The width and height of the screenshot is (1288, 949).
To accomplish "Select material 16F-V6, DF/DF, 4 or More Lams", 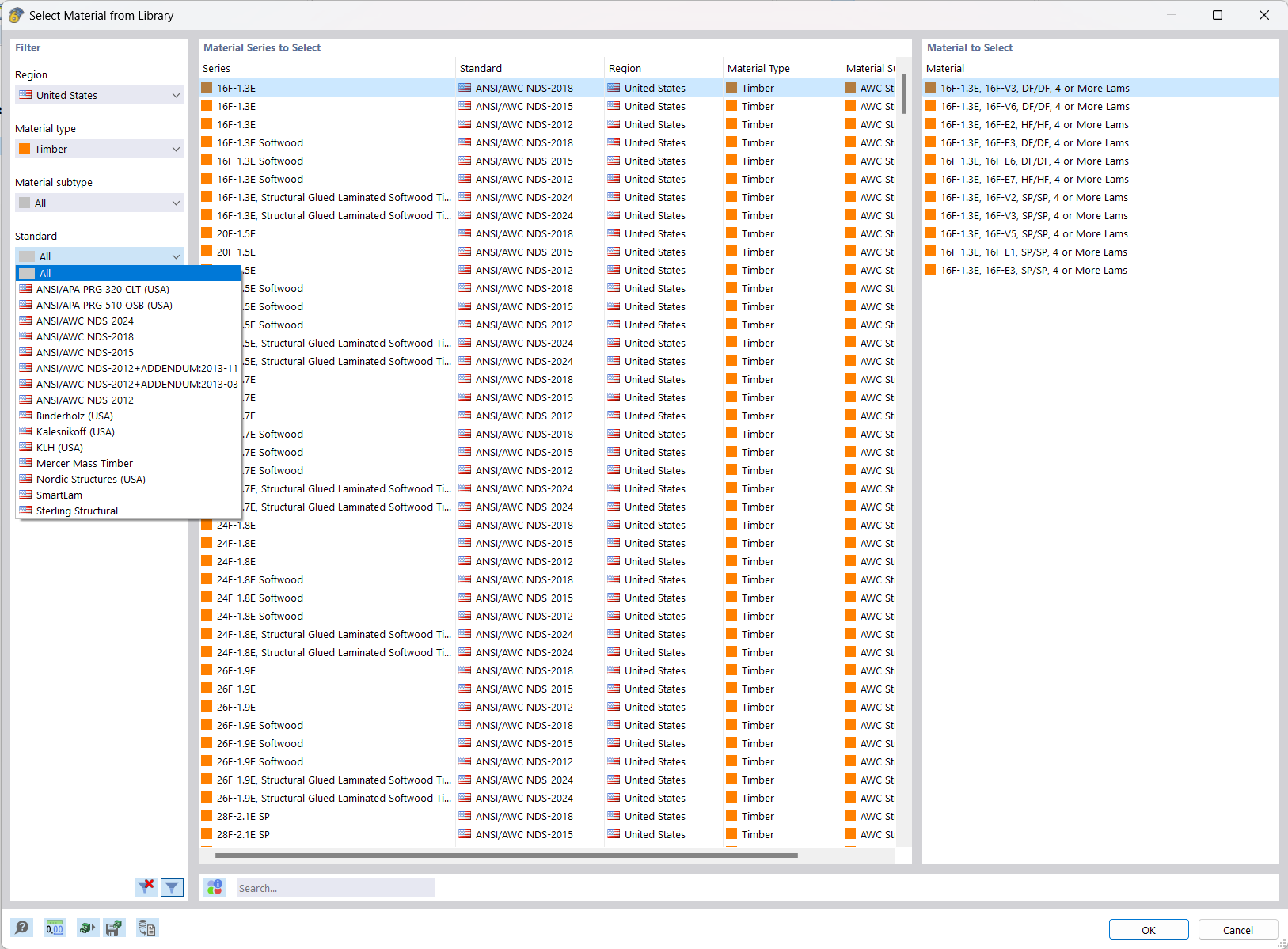I will [x=1100, y=106].
